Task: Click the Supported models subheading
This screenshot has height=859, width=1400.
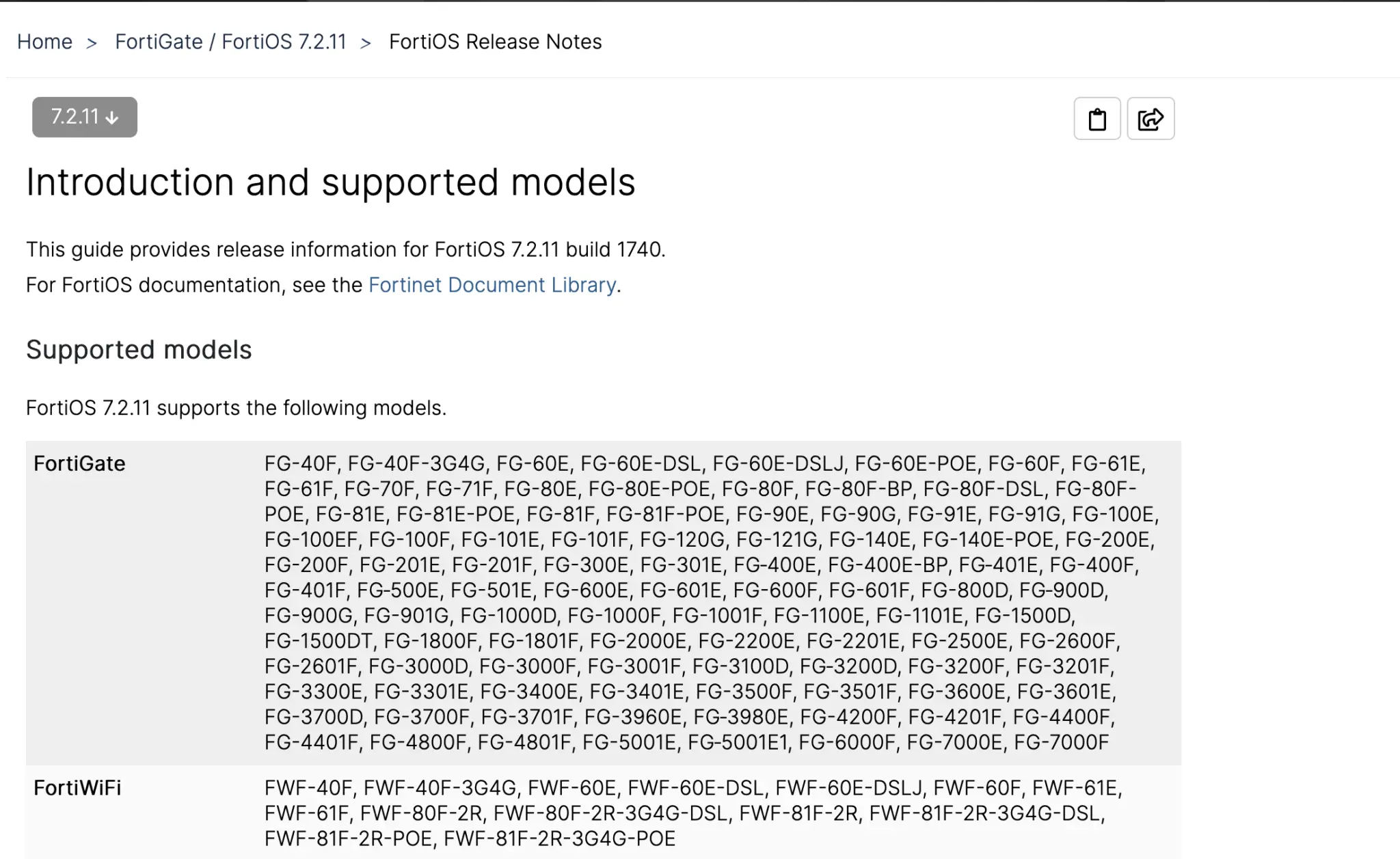Action: tap(139, 350)
